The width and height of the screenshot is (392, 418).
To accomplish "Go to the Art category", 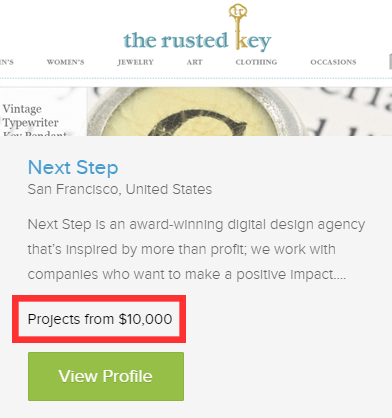I will point(195,62).
